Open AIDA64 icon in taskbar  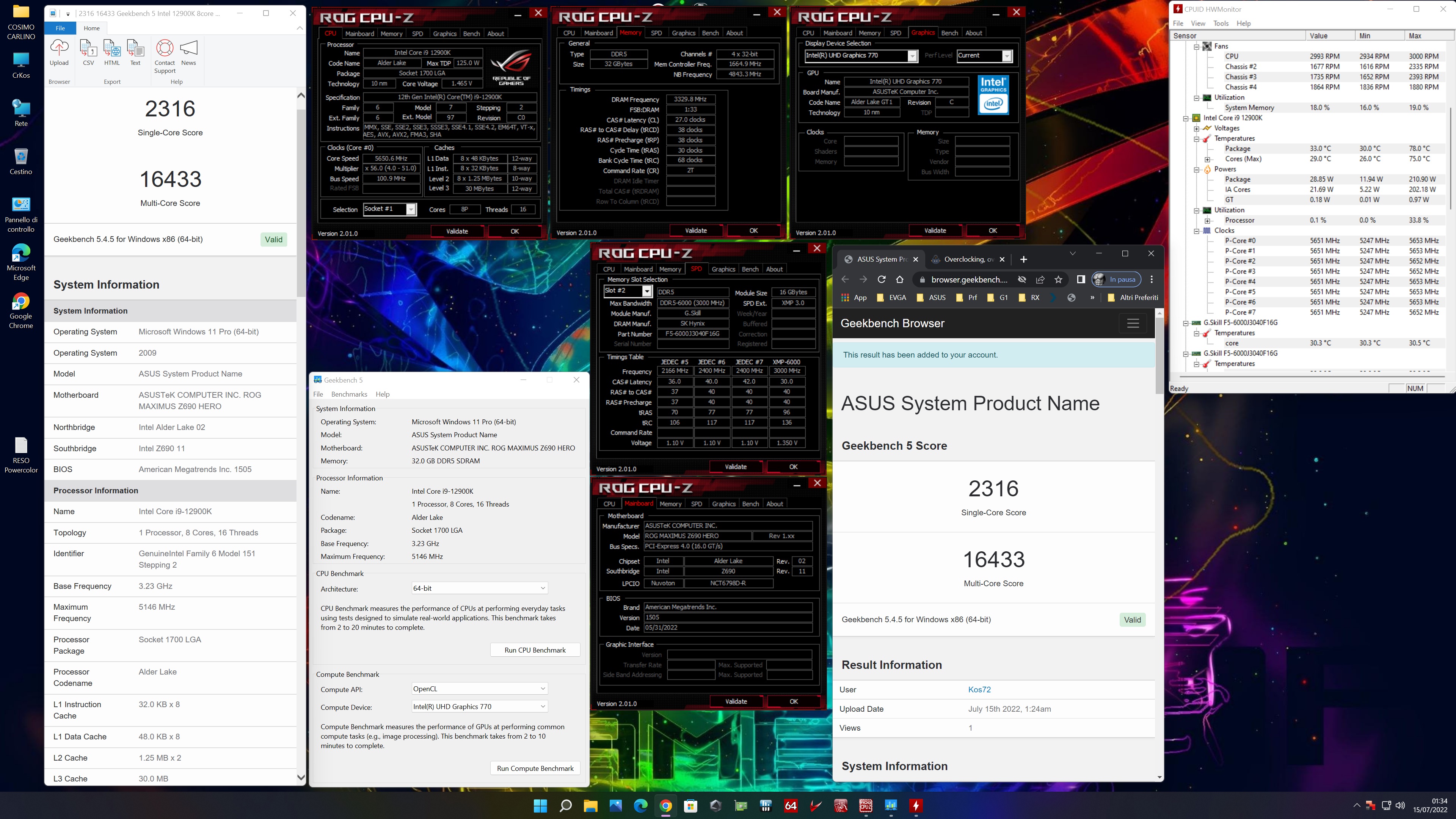point(791,805)
